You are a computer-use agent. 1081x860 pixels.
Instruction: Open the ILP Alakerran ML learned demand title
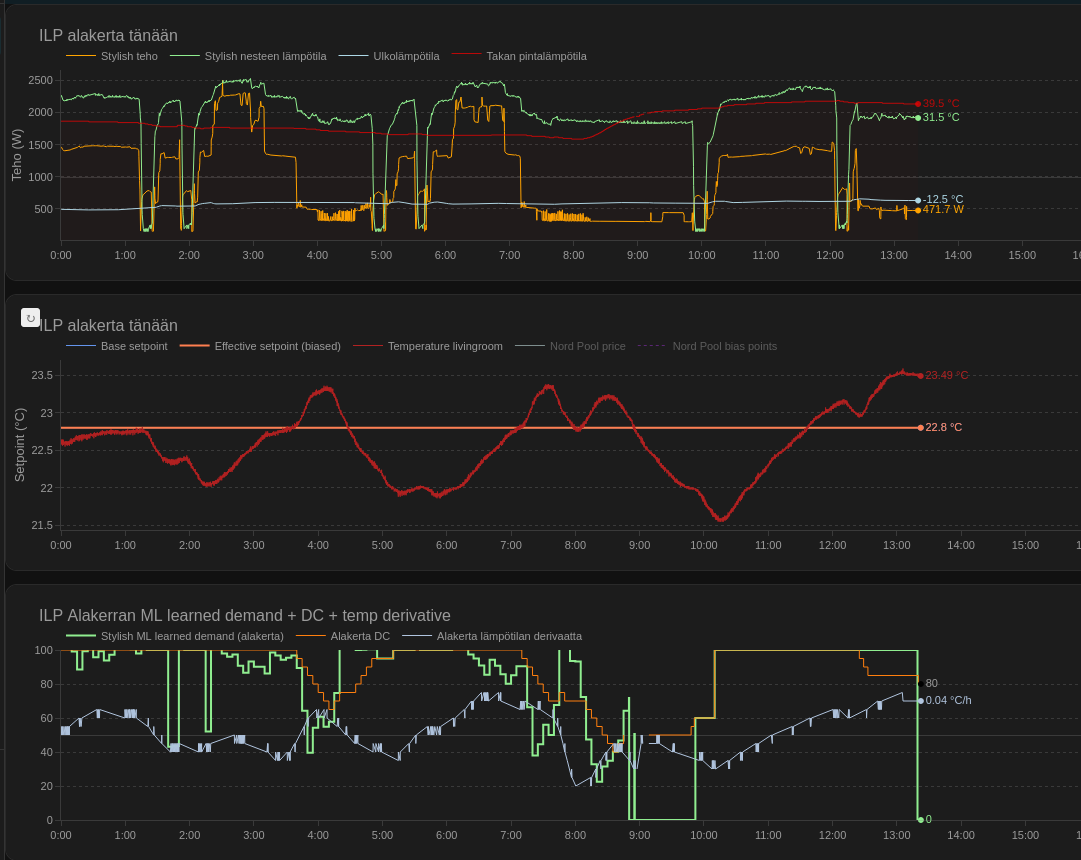(x=244, y=615)
